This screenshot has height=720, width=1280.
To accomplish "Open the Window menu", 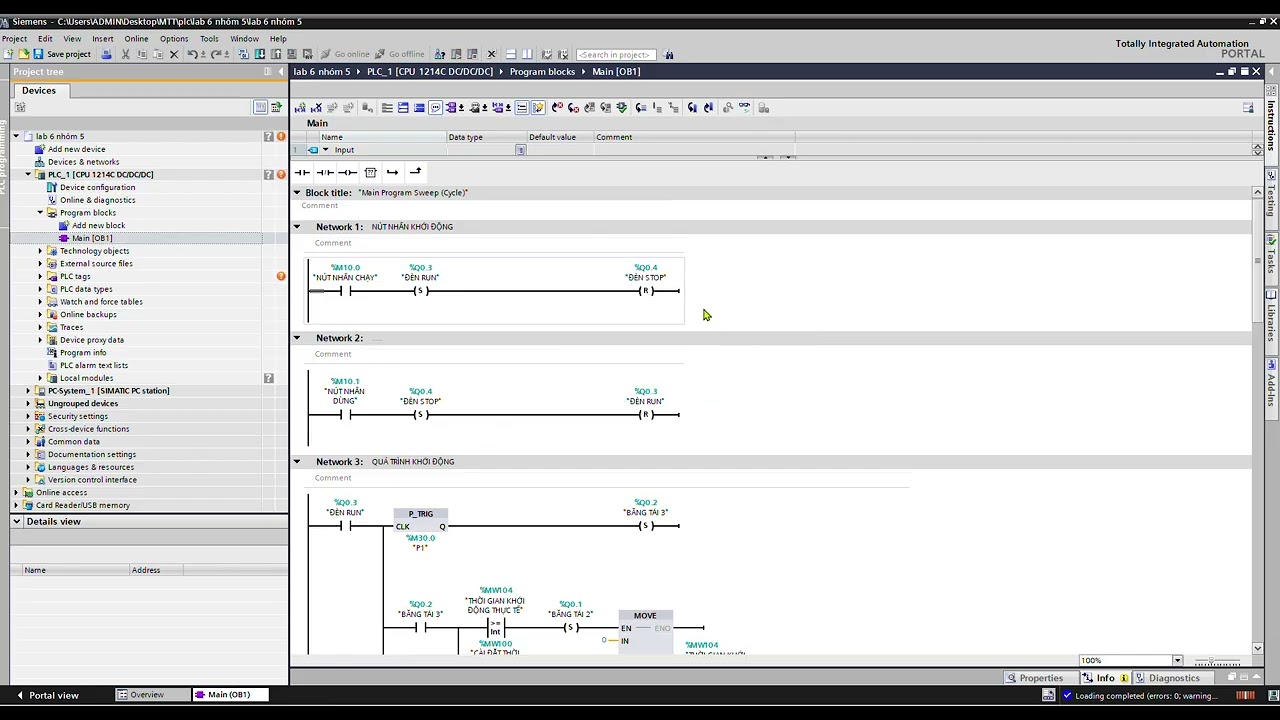I will 244,39.
